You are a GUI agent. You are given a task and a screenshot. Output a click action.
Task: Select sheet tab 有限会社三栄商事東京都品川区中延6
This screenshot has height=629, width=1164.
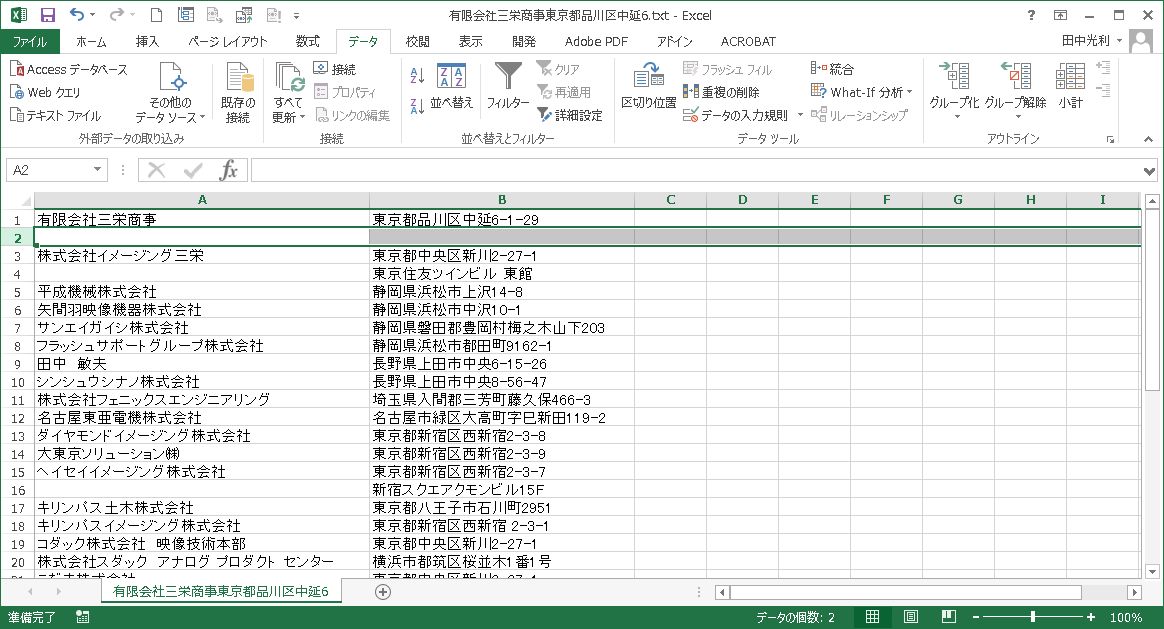[220, 592]
